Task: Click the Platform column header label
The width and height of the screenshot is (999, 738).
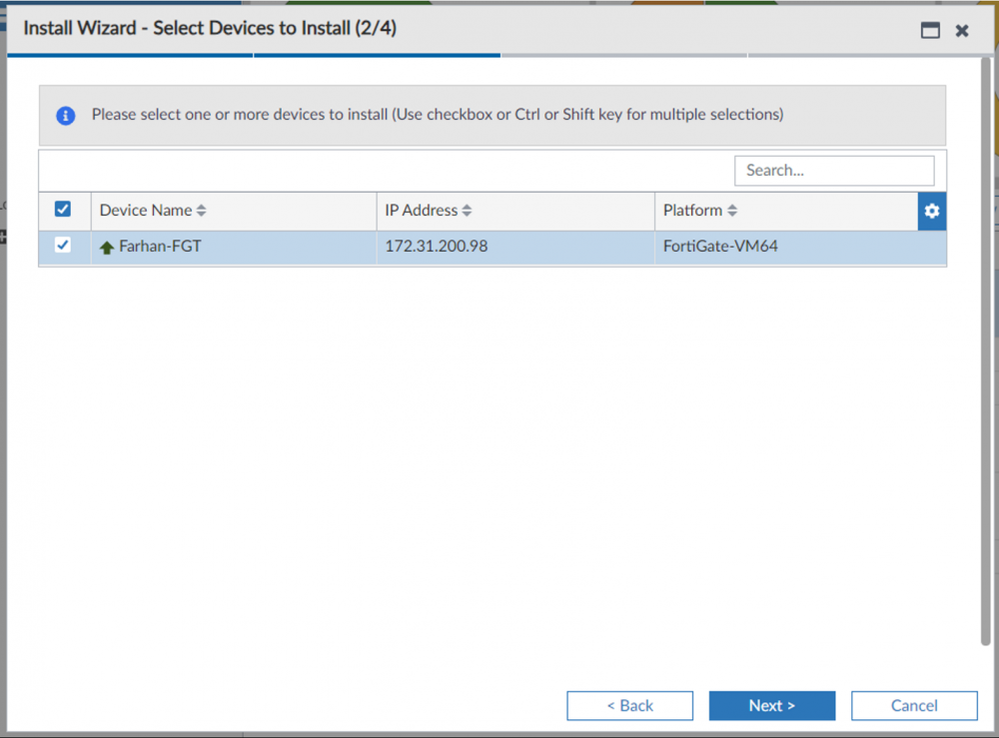Action: [692, 211]
